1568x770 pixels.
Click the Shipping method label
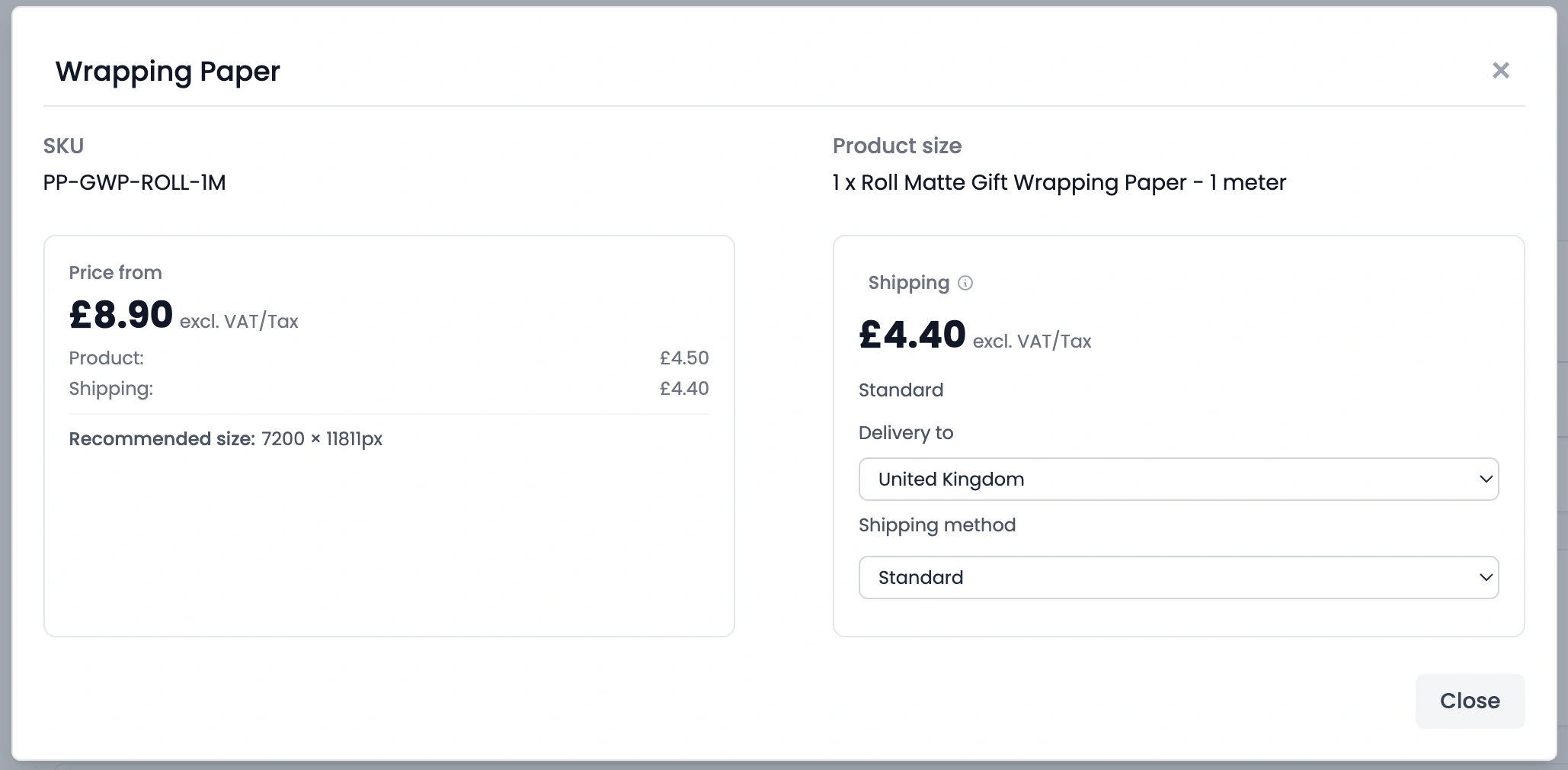tap(937, 525)
